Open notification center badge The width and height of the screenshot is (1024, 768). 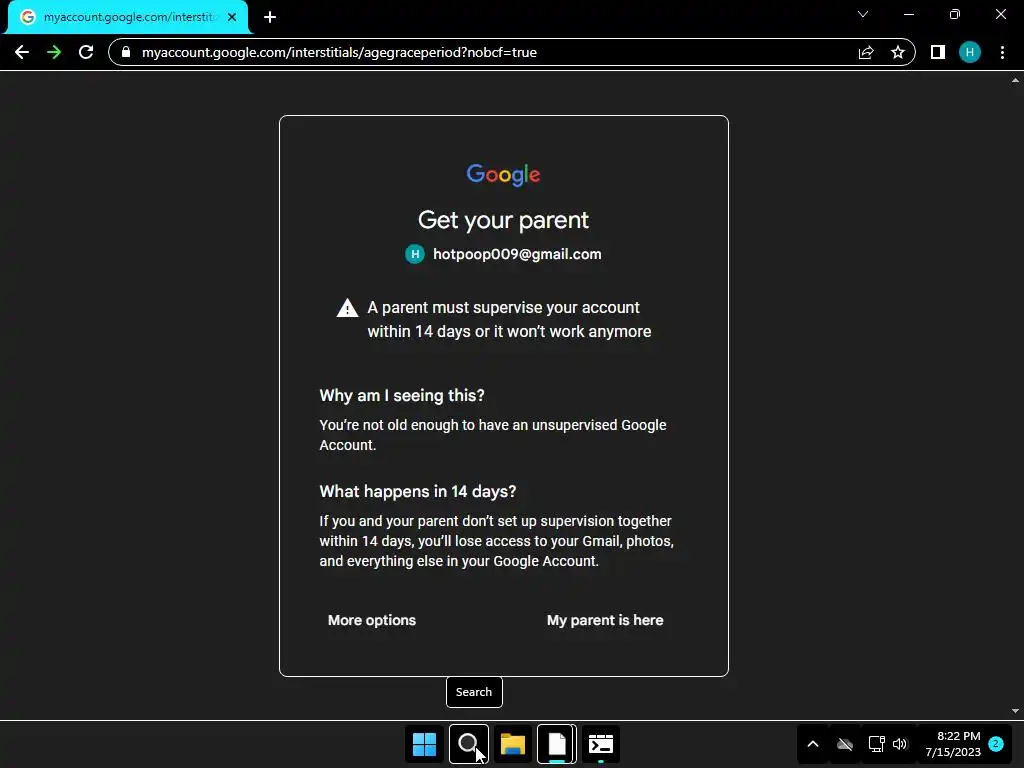point(996,744)
